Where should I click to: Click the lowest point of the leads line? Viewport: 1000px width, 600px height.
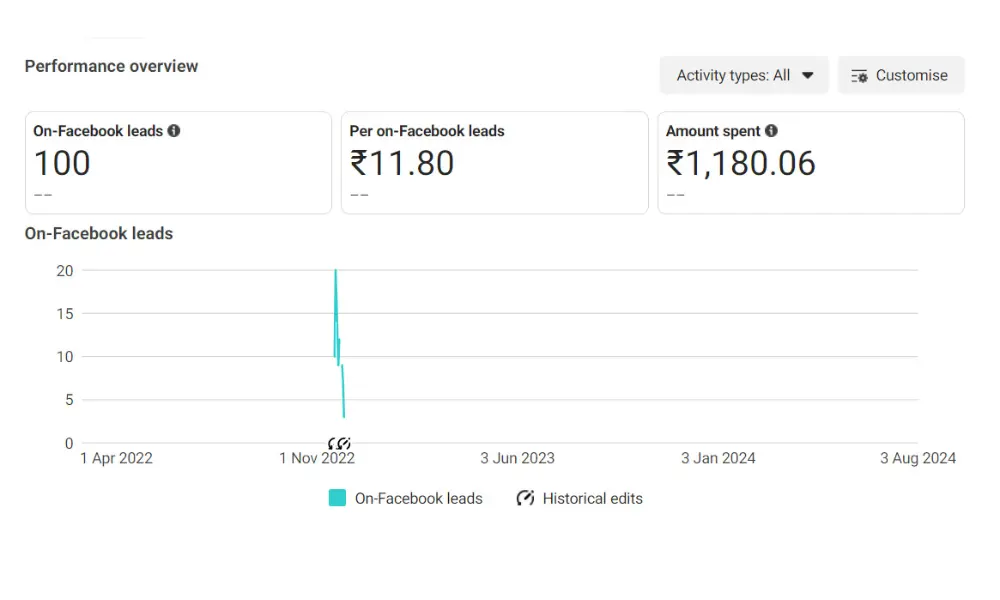pos(344,417)
